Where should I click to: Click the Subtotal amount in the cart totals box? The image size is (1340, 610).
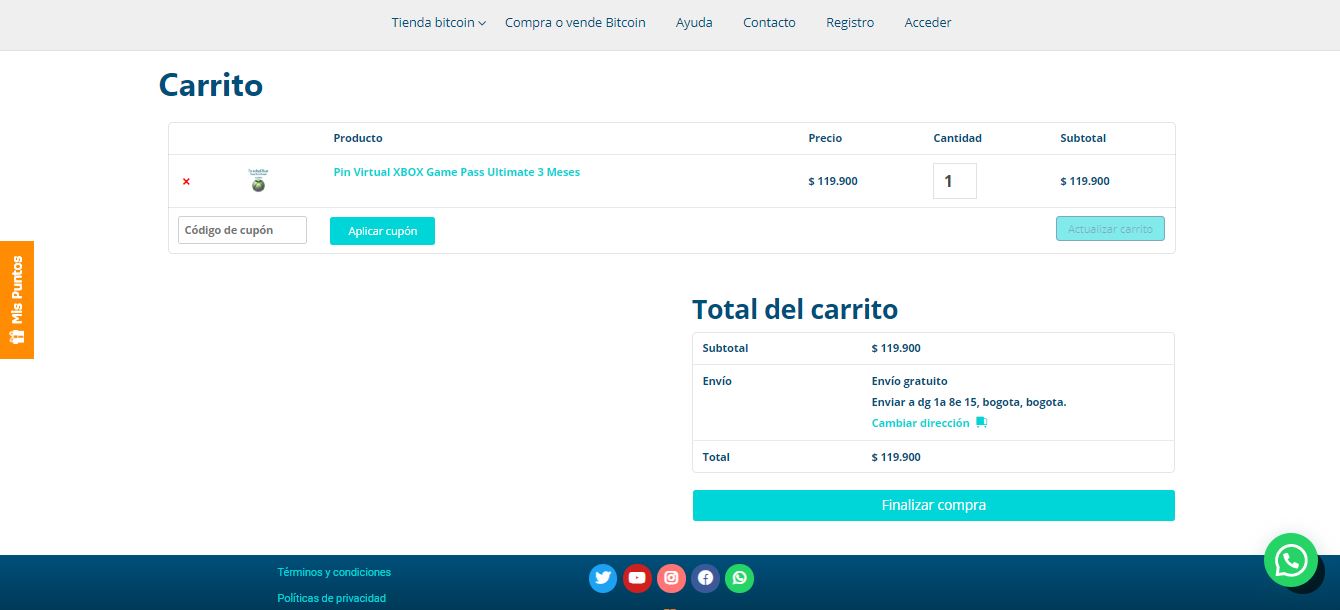pos(896,348)
